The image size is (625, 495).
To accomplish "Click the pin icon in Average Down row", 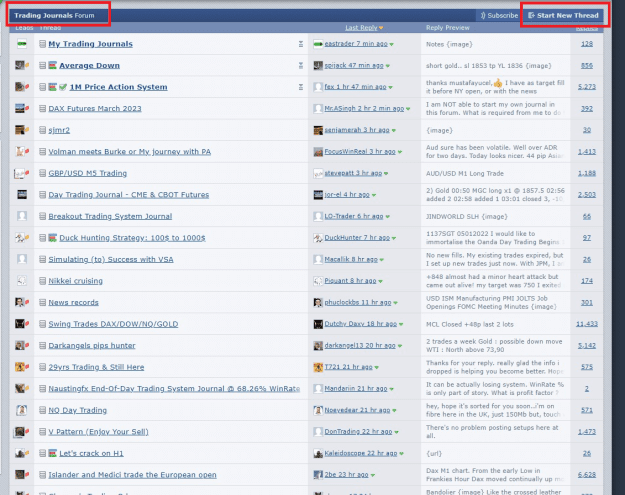I will [301, 65].
